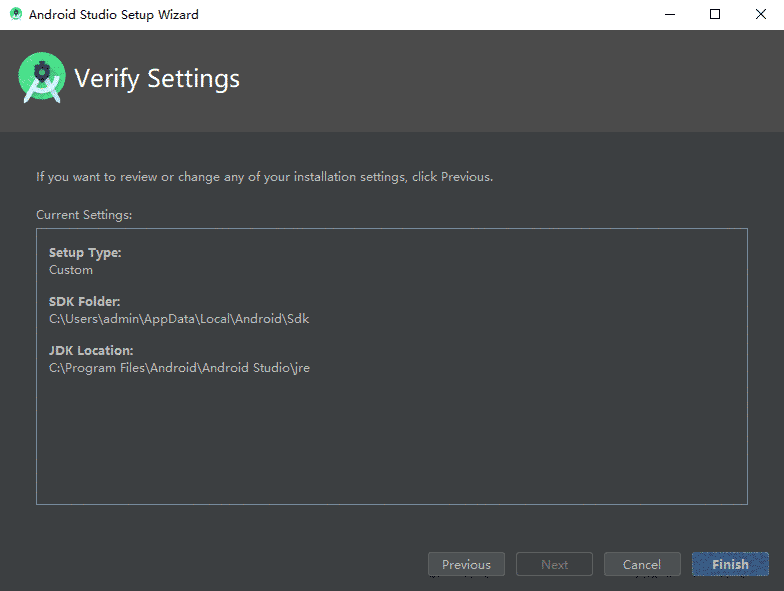Go back with the Previous button
784x591 pixels.
point(466,564)
